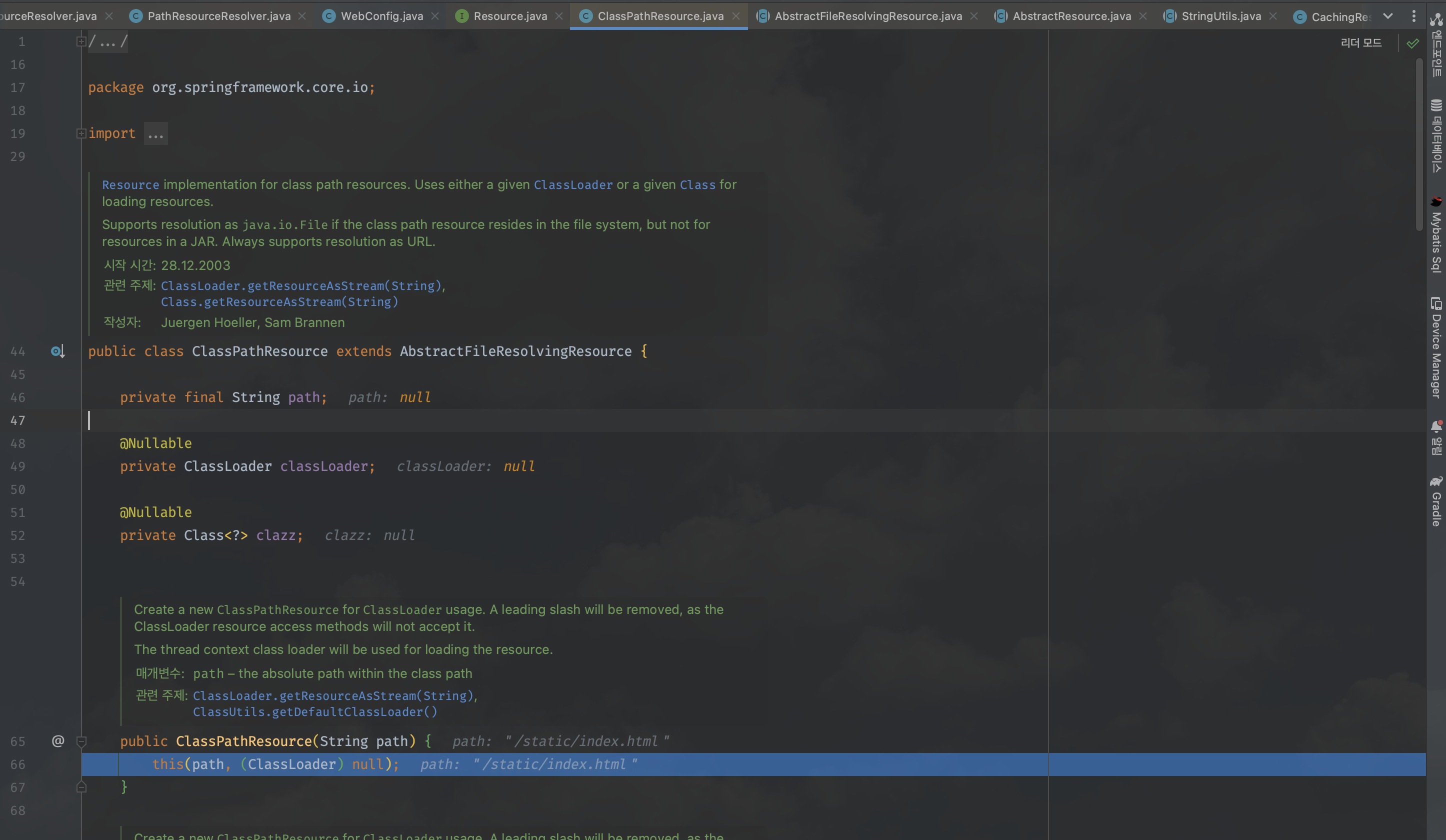
Task: Switch to Resource.java tab
Action: click(510, 16)
